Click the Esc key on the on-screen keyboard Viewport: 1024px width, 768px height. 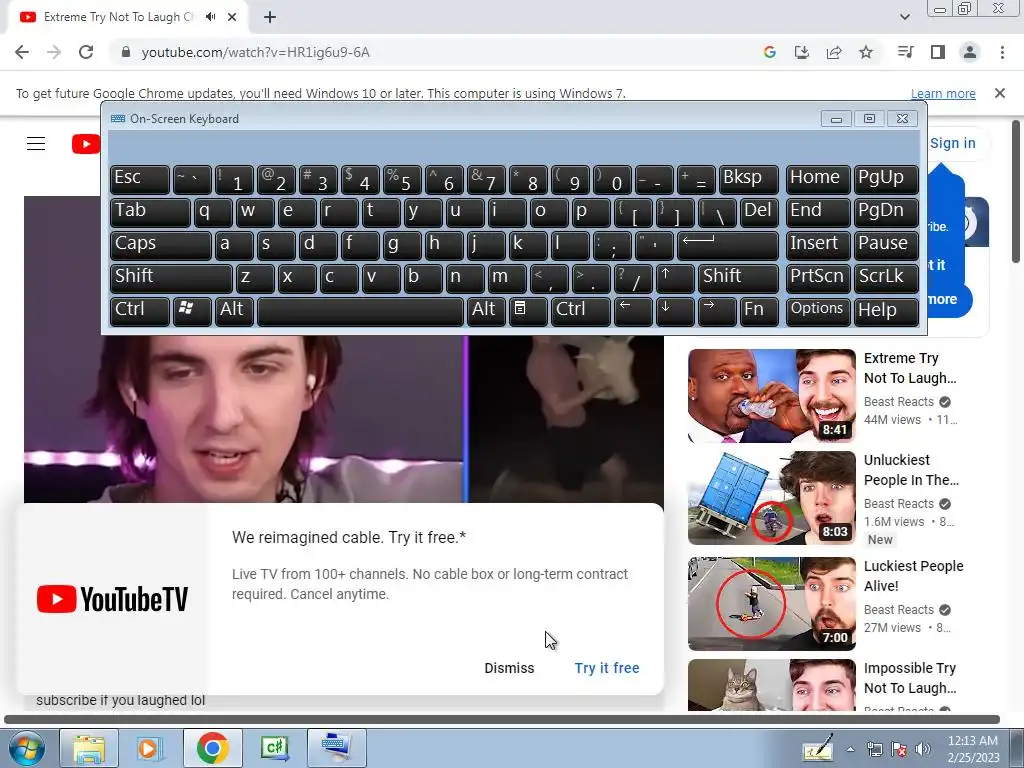click(x=140, y=180)
